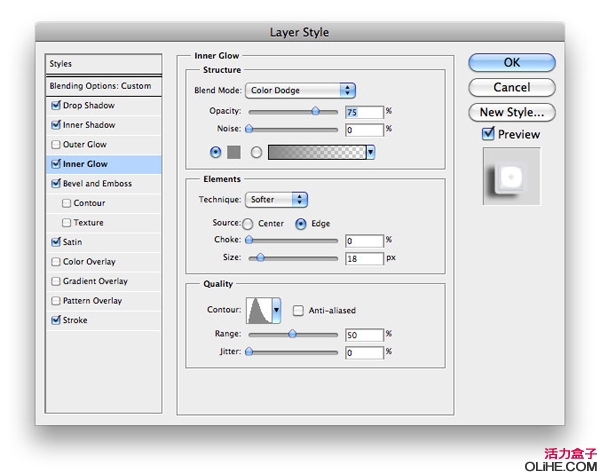The height and width of the screenshot is (474, 600).
Task: Click the Noise value field
Action: pos(364,130)
